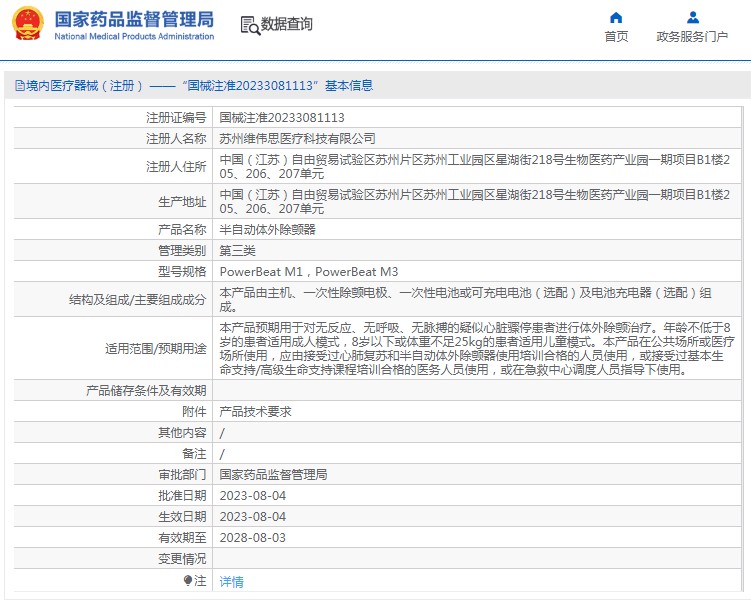Click the model spec PowerBeat M1，PowerBeat M3

pyautogui.click(x=308, y=271)
